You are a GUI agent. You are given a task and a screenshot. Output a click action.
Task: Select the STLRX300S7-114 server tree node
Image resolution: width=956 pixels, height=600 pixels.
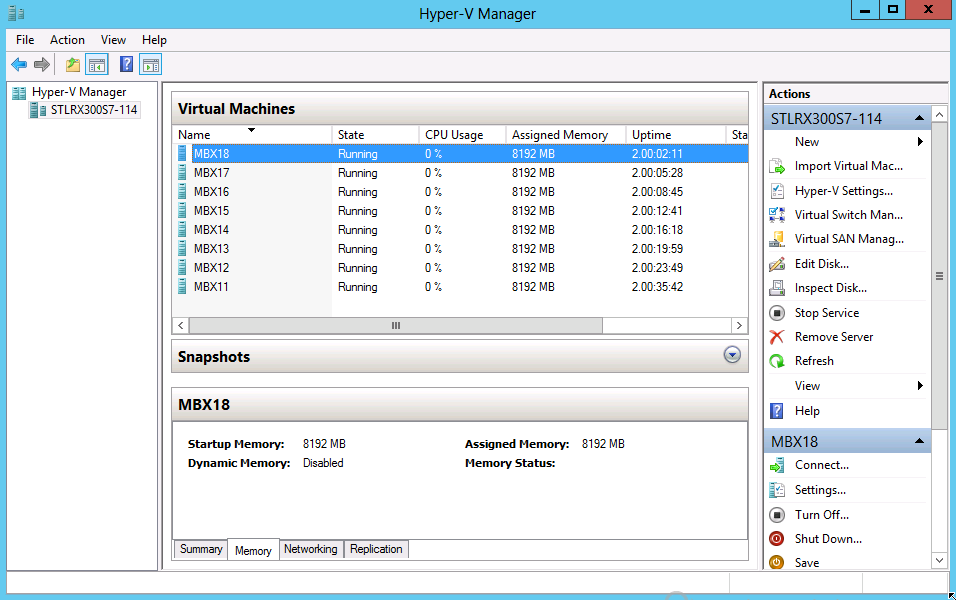pos(93,110)
